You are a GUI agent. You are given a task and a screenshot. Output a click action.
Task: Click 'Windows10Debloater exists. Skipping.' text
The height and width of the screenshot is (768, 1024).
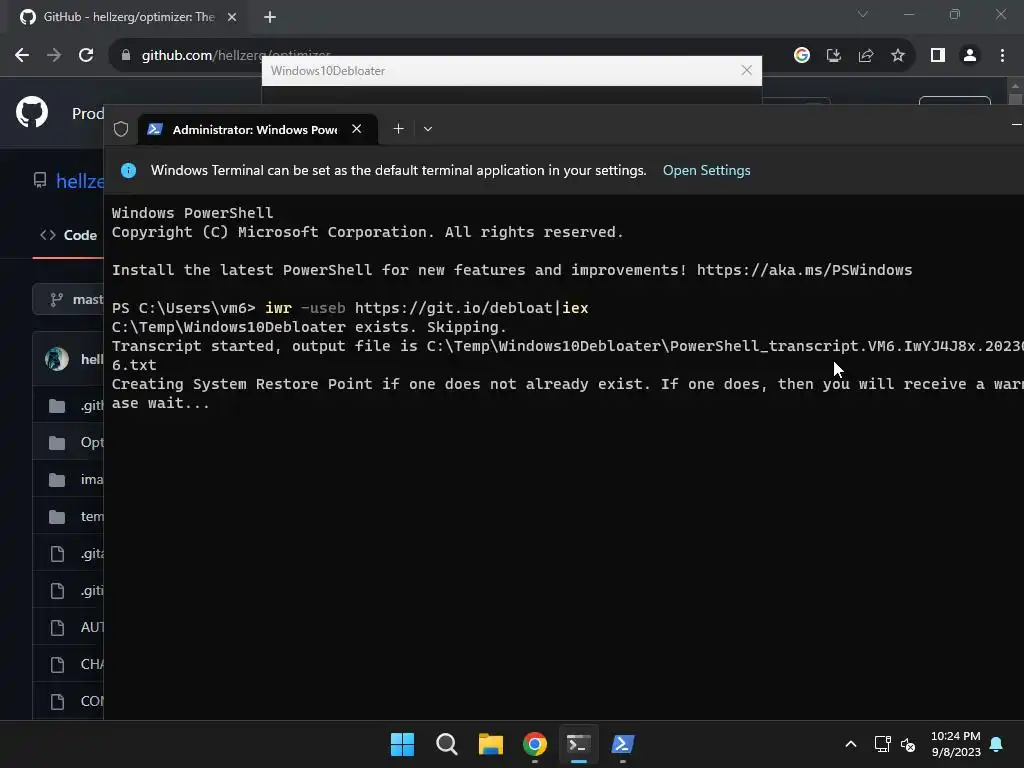[x=309, y=327]
